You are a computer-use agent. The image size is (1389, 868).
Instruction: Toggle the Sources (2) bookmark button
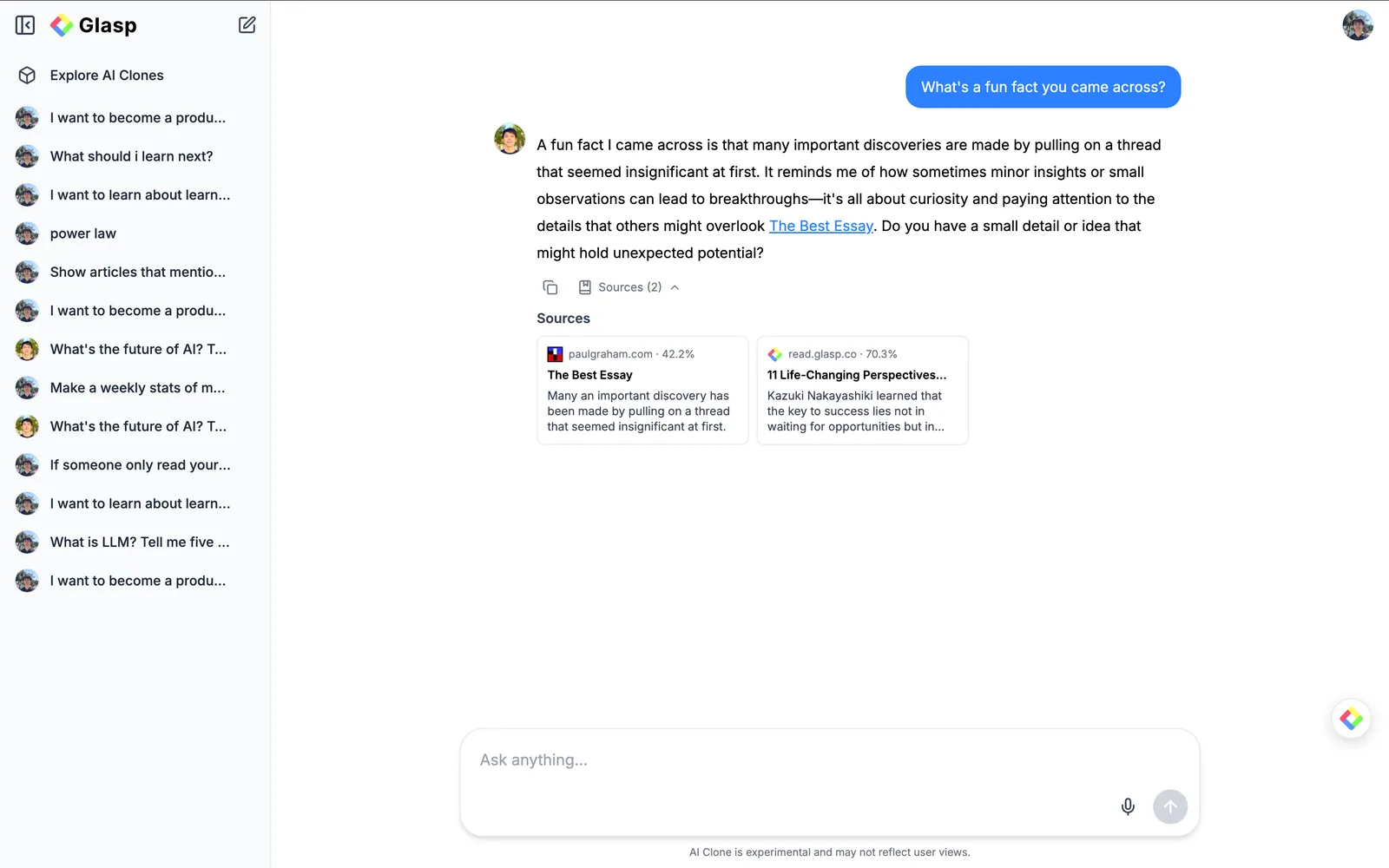tap(620, 287)
